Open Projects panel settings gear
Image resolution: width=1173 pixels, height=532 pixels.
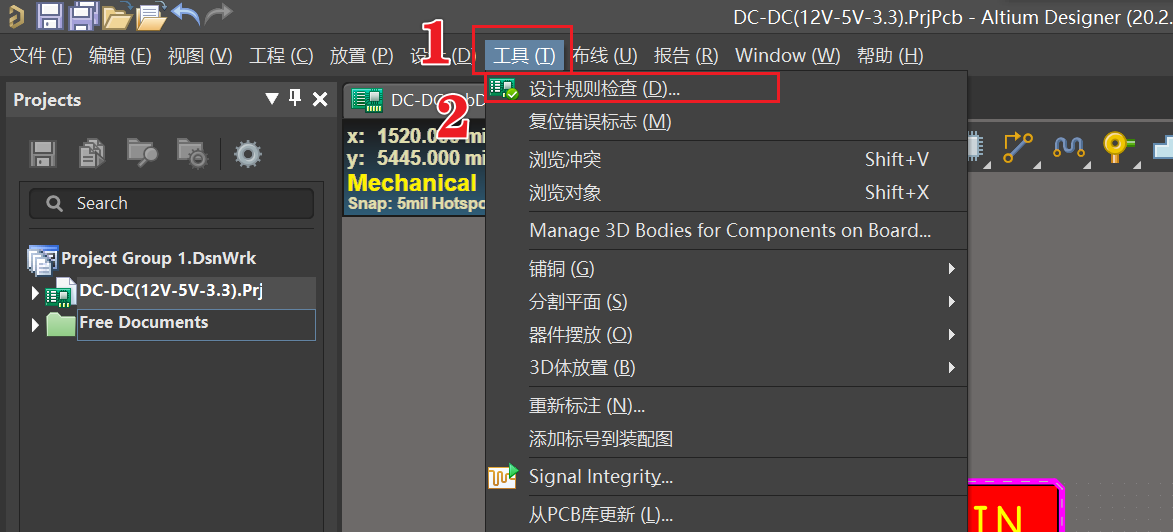(x=248, y=154)
